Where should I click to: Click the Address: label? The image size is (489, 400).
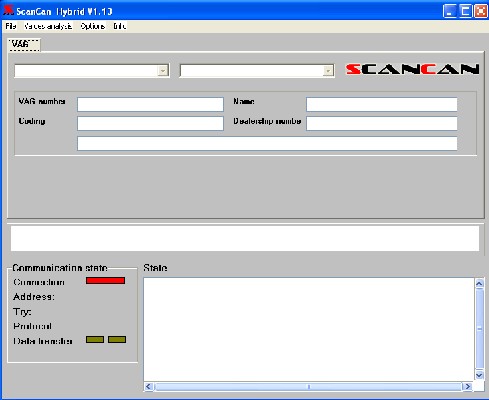34,297
